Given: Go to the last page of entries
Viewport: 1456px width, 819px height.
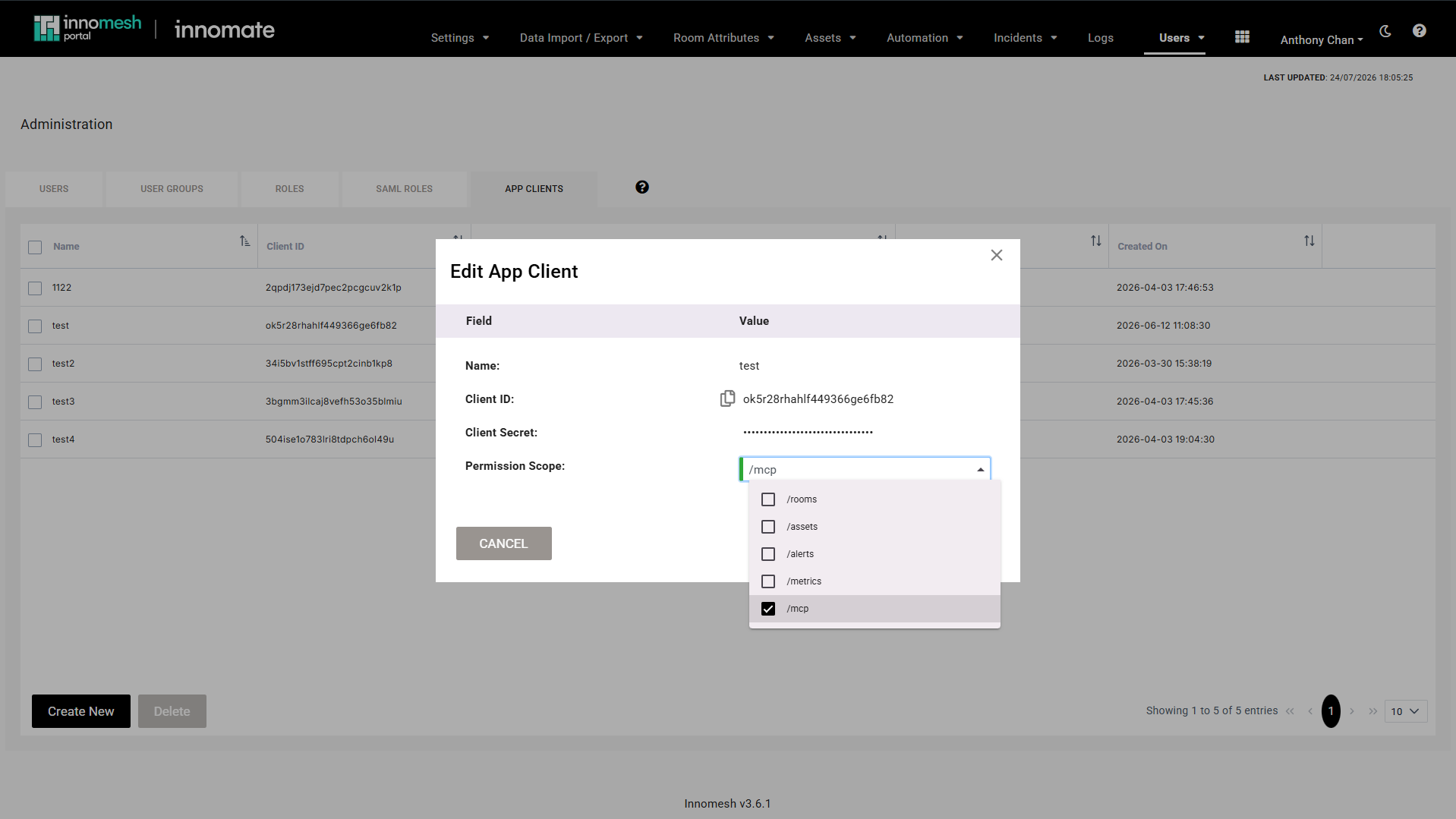Looking at the screenshot, I should pos(1372,711).
